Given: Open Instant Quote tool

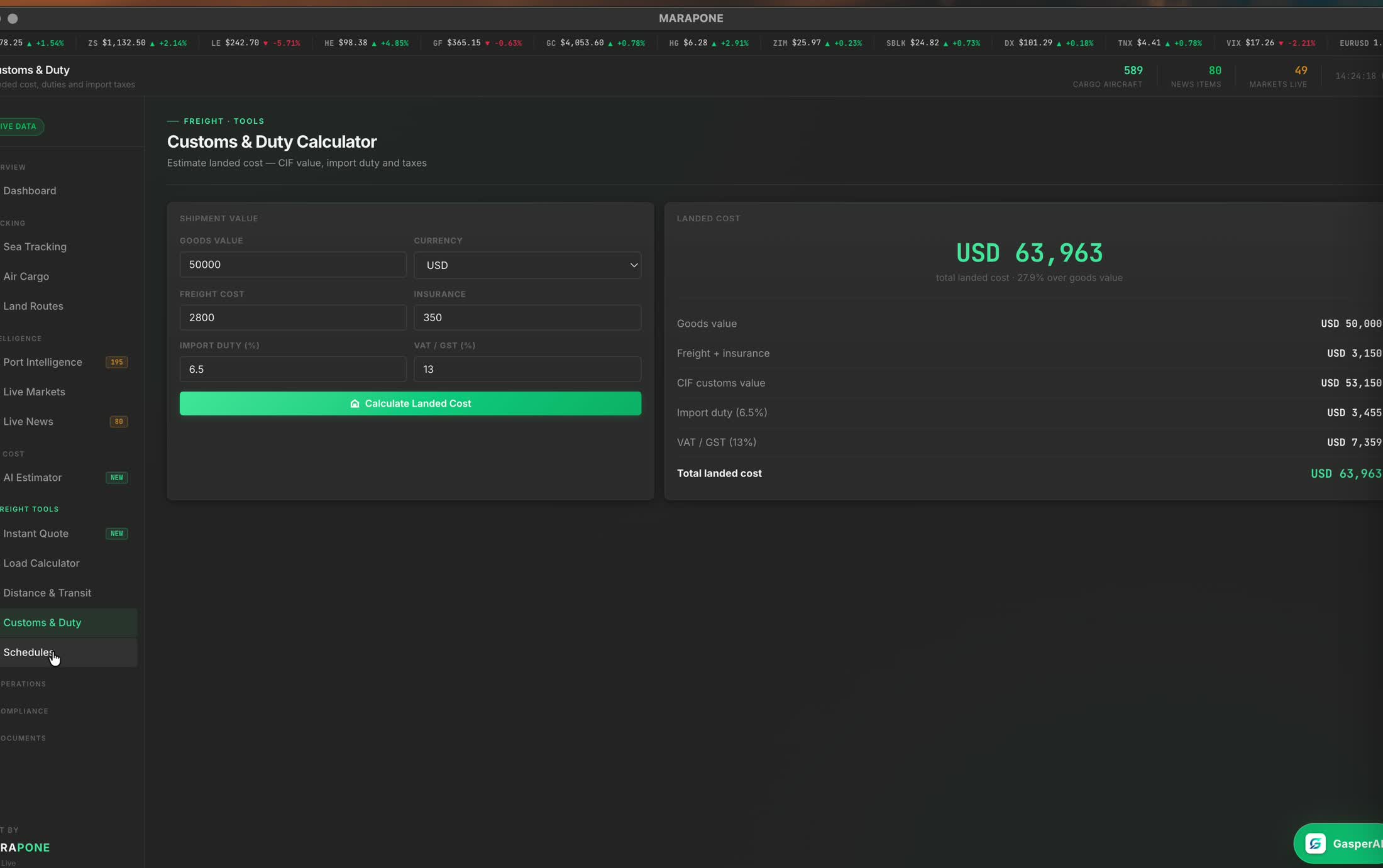Looking at the screenshot, I should pos(36,533).
